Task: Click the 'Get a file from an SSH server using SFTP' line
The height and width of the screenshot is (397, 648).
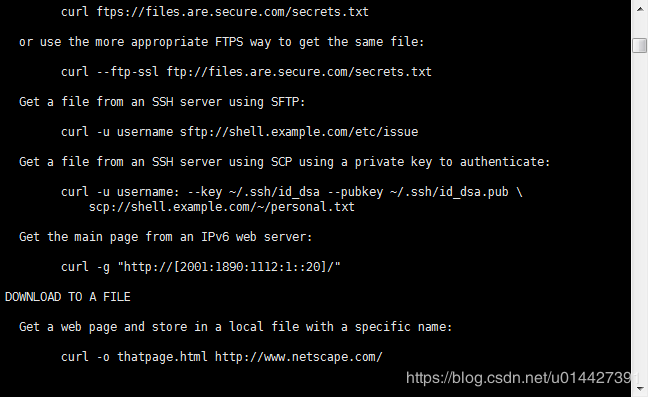Action: click(162, 102)
